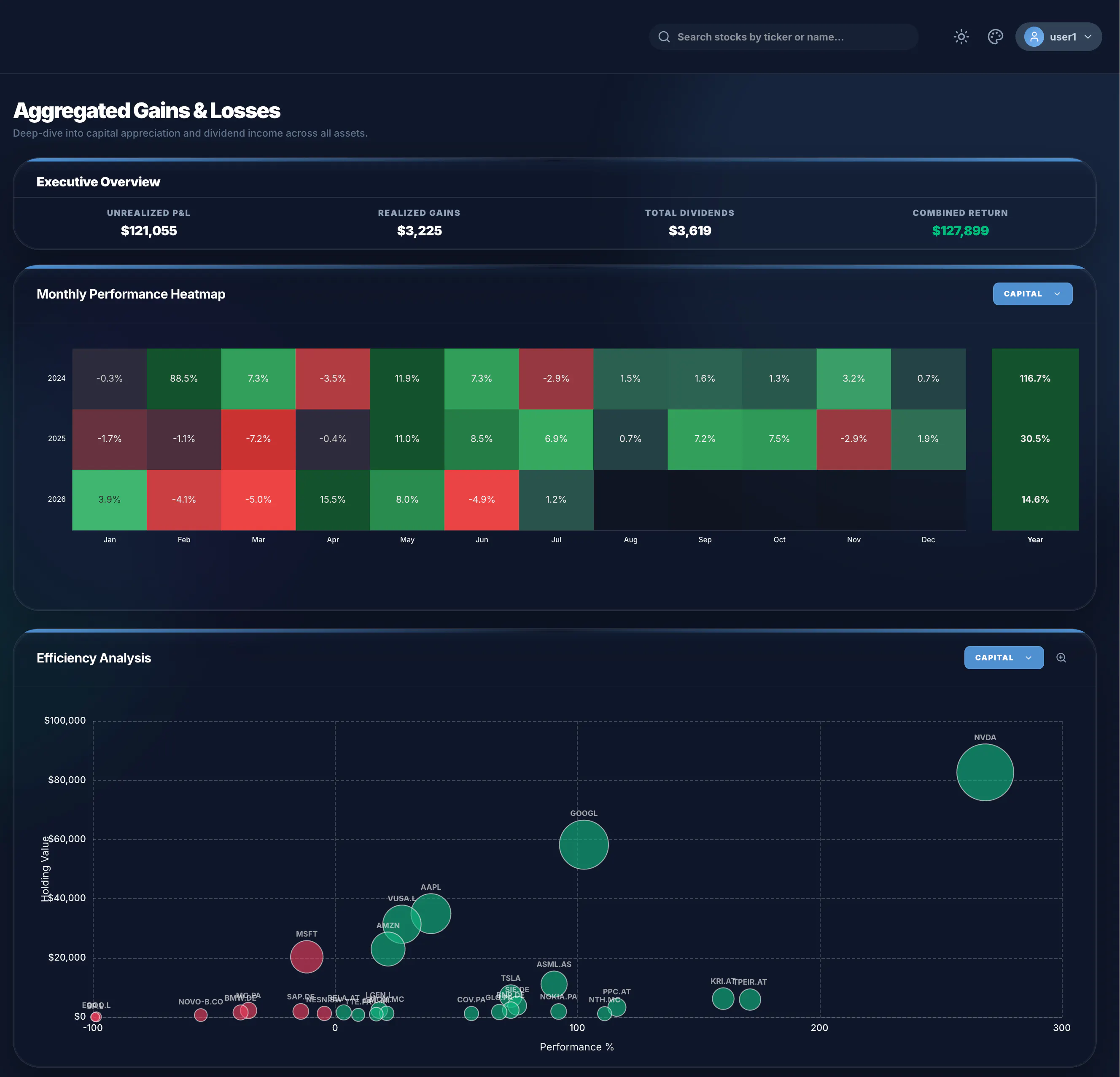The image size is (1120, 1077).
Task: Click the Combined Return value $127,899
Action: click(960, 231)
